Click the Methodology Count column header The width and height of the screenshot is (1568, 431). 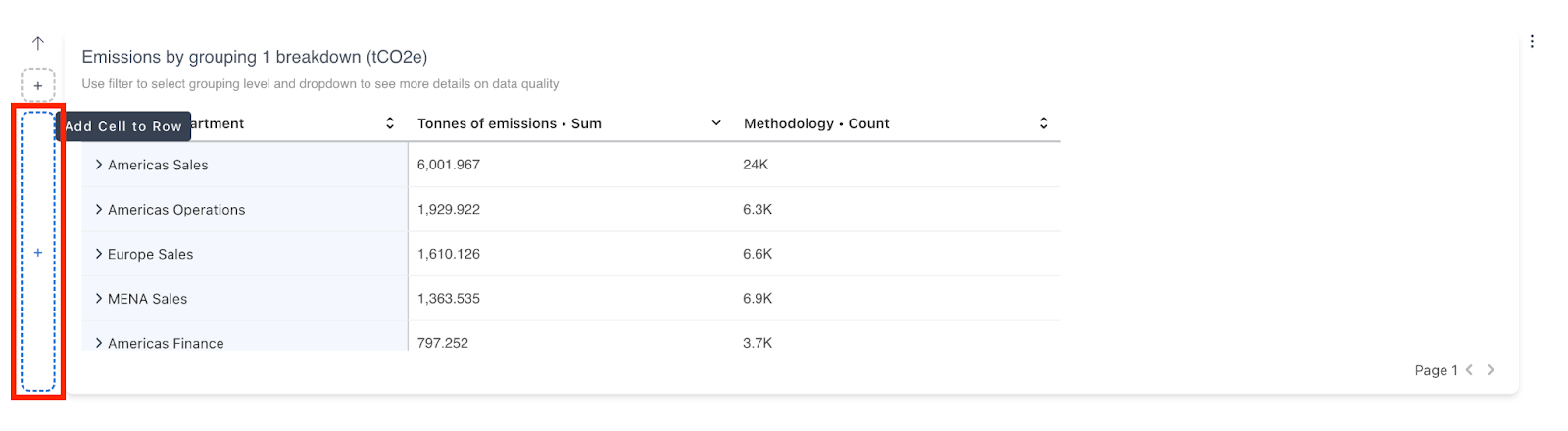click(816, 123)
